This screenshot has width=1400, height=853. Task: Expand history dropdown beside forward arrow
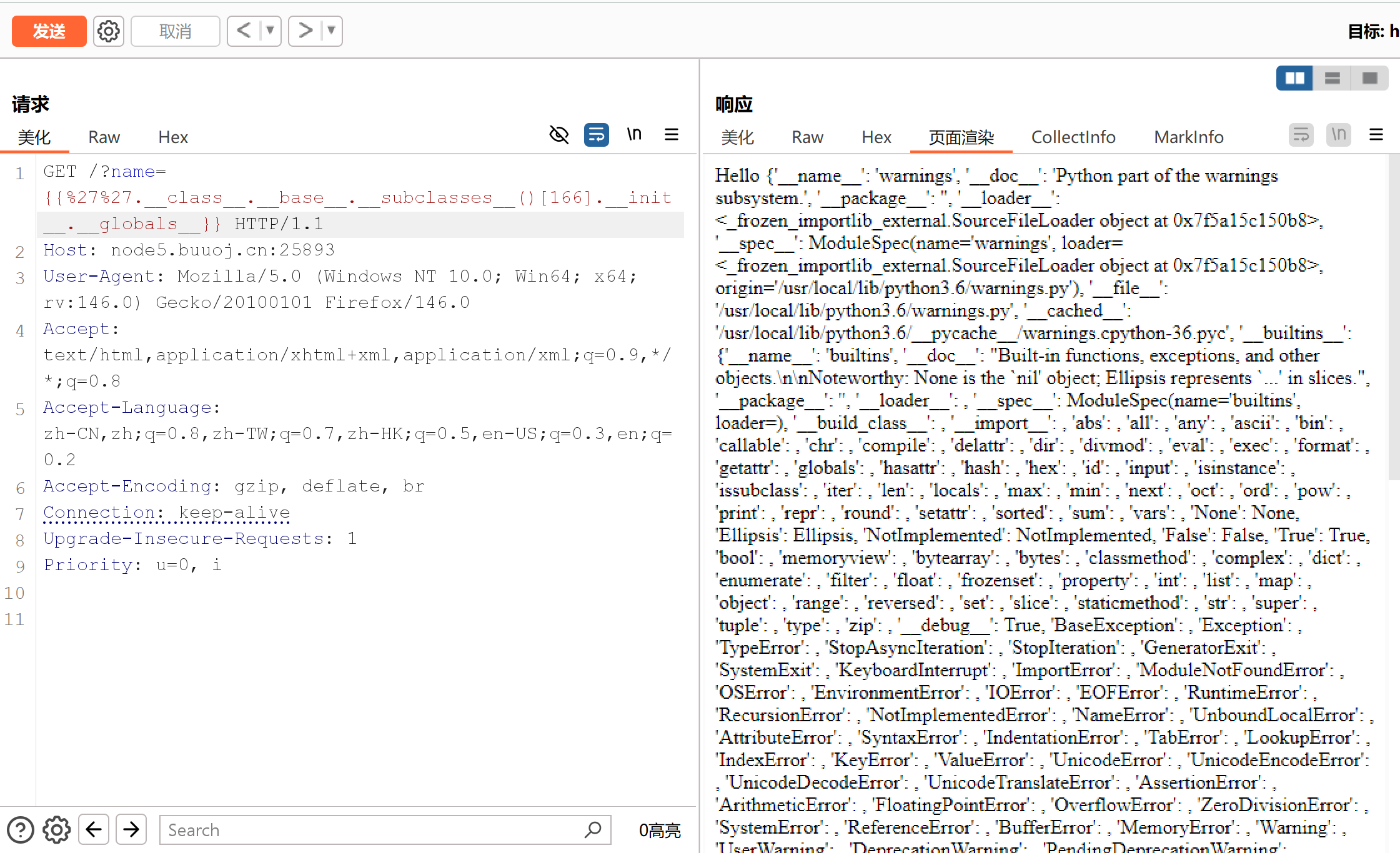(332, 31)
